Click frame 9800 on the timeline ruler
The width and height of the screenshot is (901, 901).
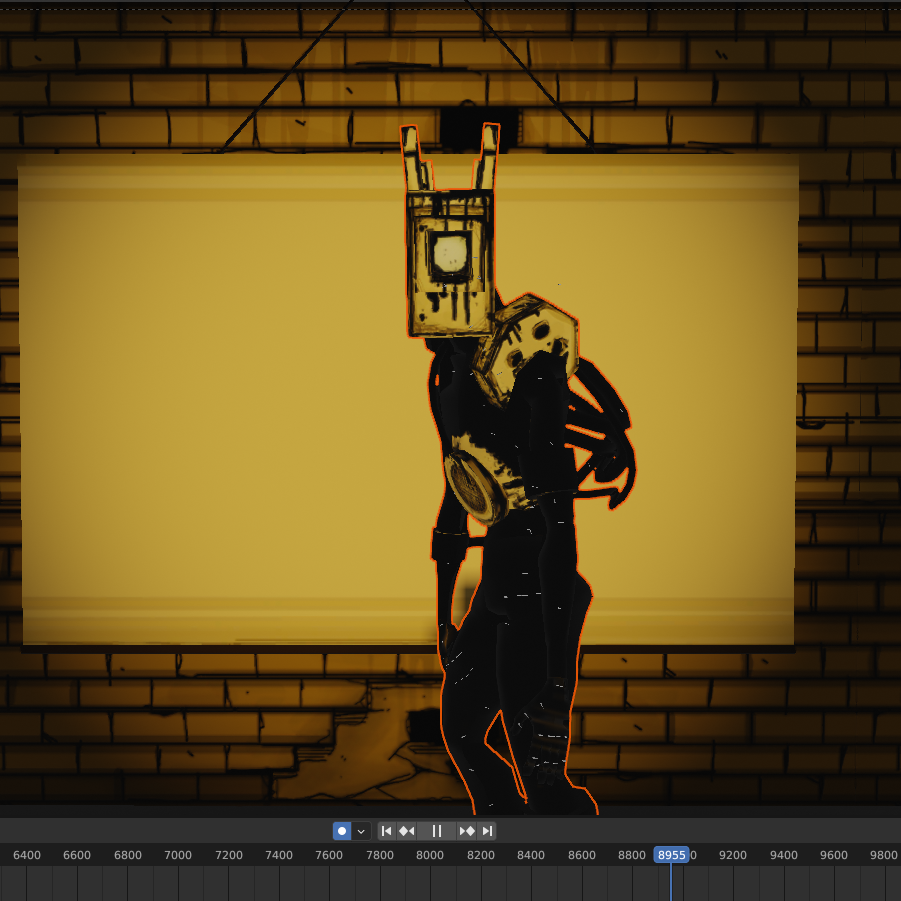(x=884, y=855)
